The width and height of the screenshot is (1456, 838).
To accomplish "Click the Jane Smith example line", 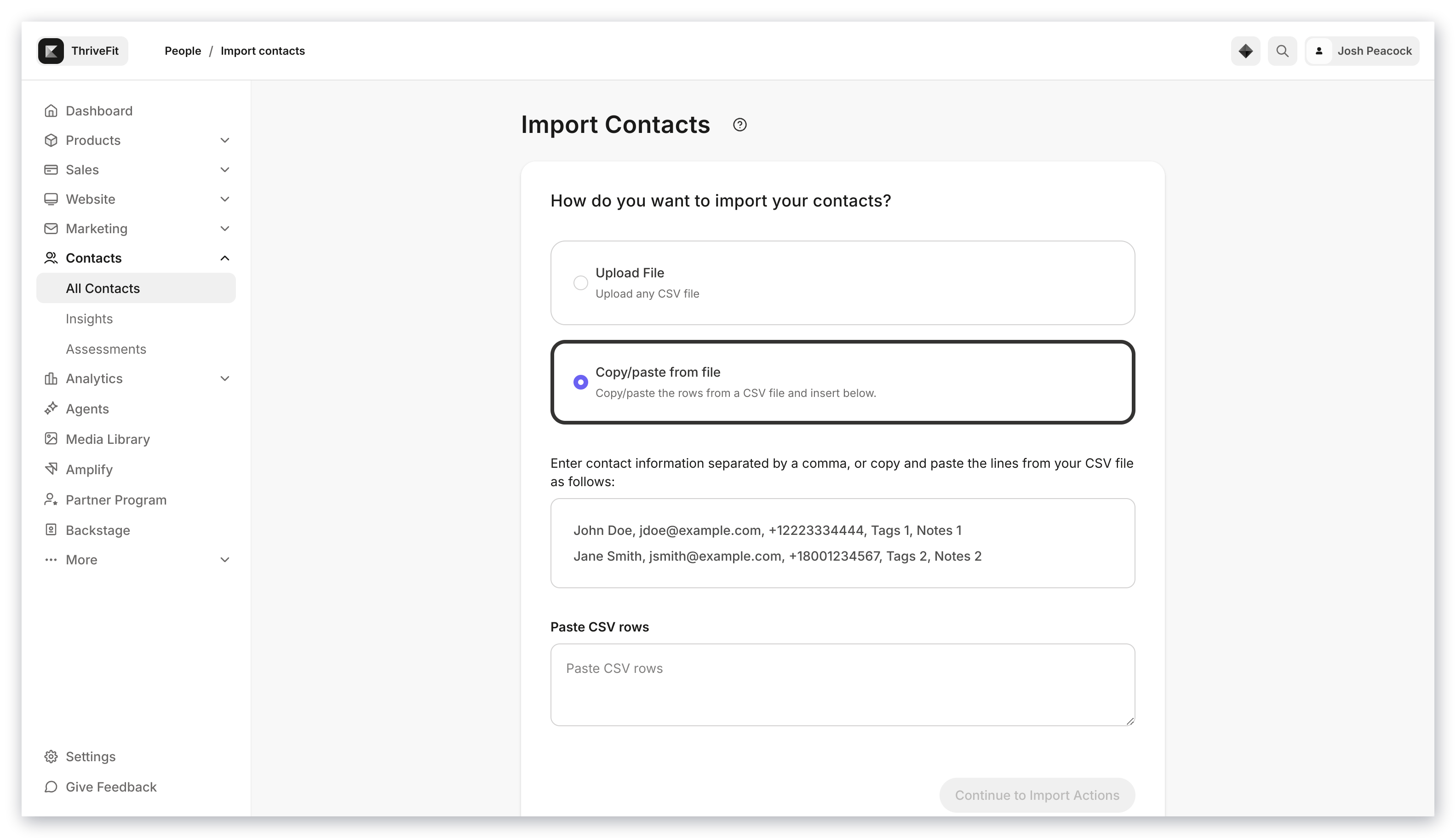I will point(777,556).
